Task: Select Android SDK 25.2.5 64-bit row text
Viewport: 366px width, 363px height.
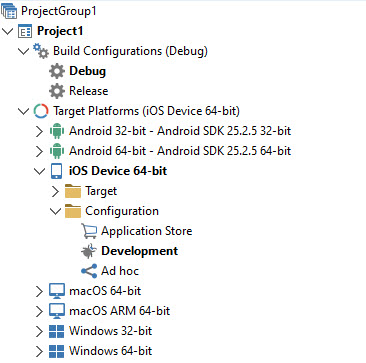Action: coord(180,151)
